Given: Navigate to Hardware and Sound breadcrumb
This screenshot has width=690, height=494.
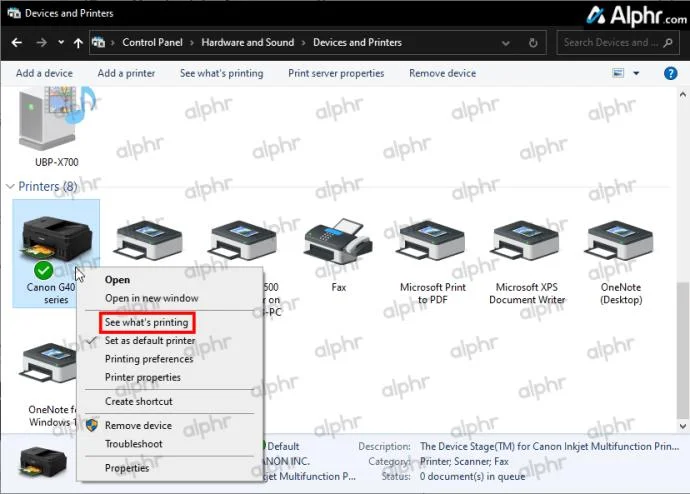Looking at the screenshot, I should tap(247, 43).
